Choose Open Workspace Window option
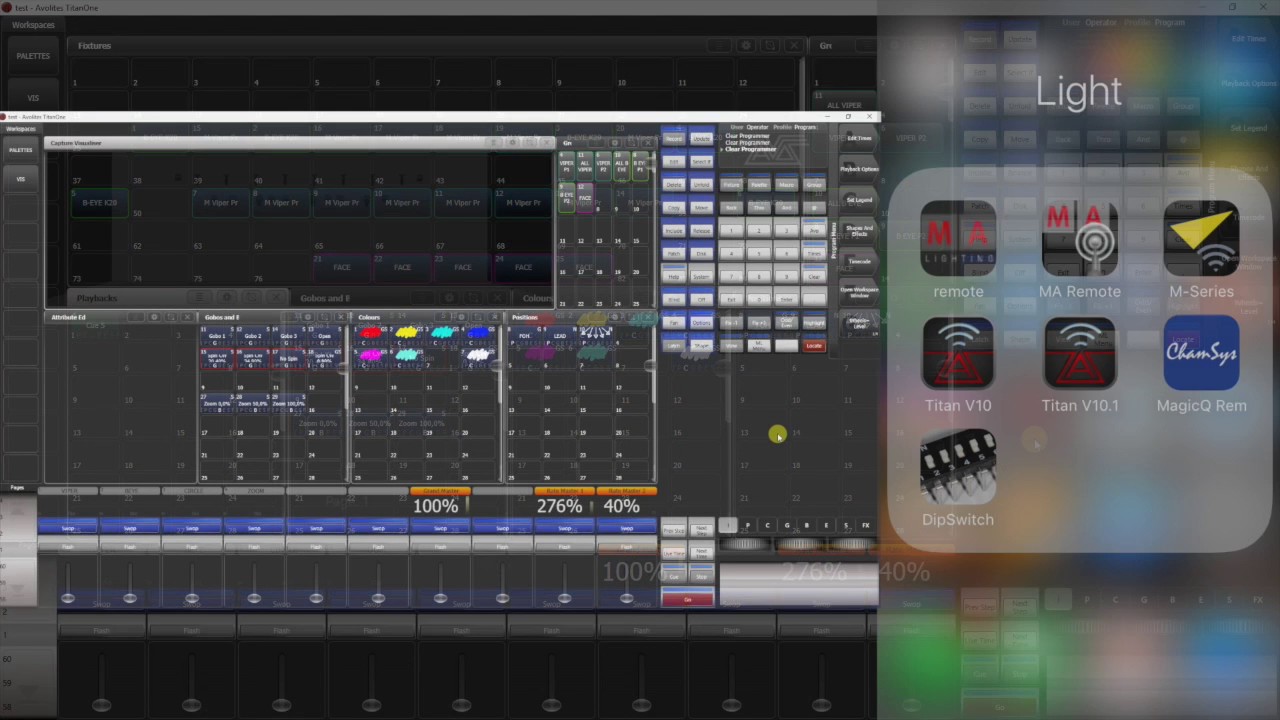This screenshot has width=1280, height=720. [x=859, y=293]
